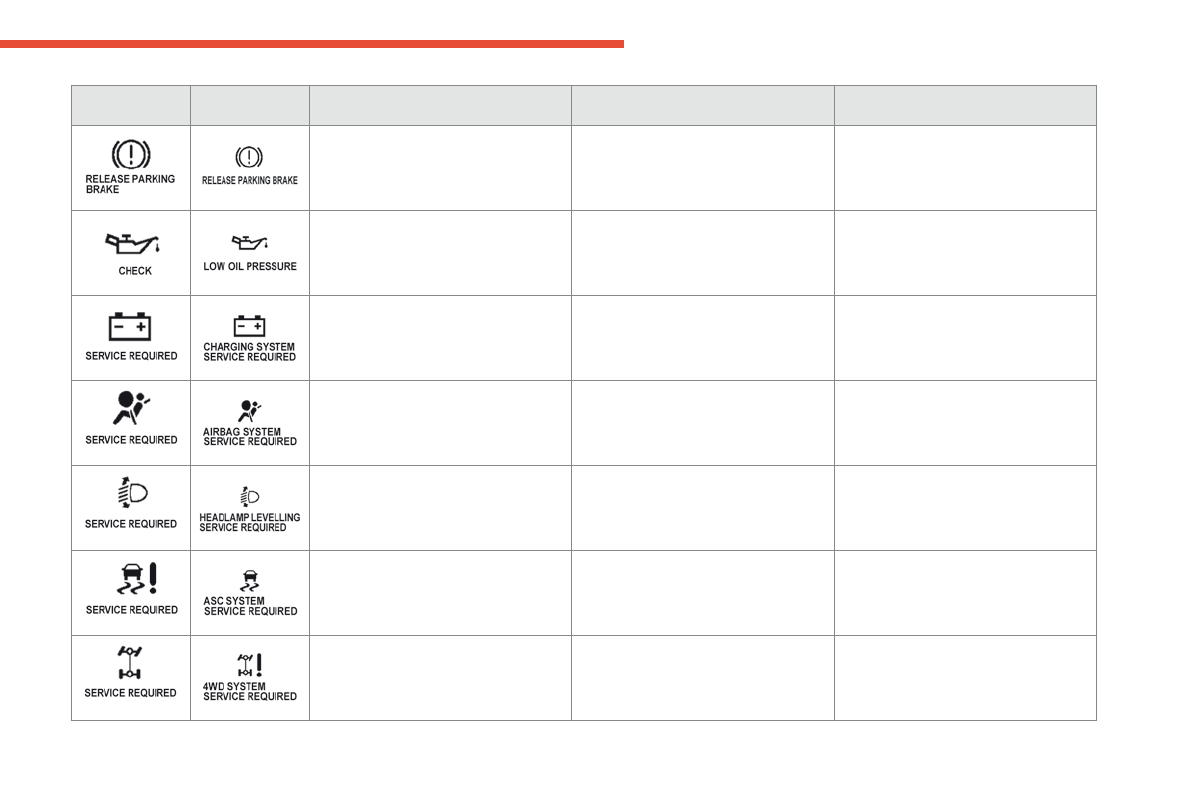This screenshot has width=1191, height=794.
Task: Select the skidding car icon above ASC SYSTEM
Action: click(249, 580)
